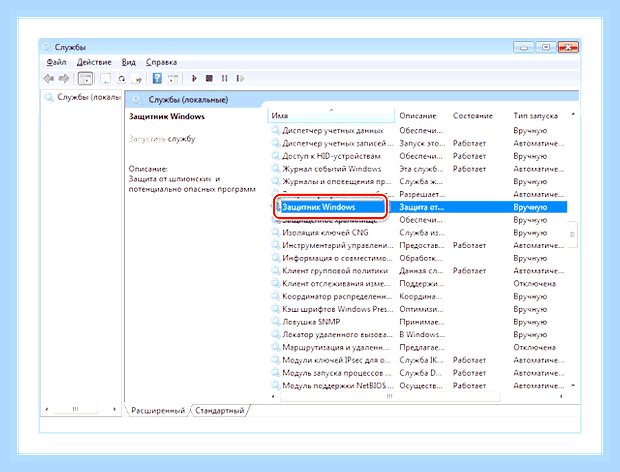Select the Координатор распределенн... service
620x472 pixels.
click(337, 296)
